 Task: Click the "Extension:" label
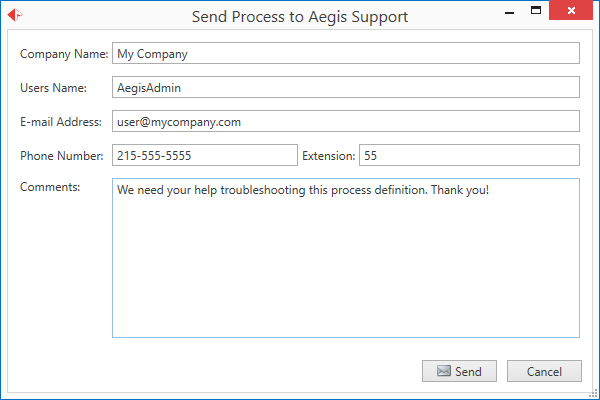coord(328,156)
